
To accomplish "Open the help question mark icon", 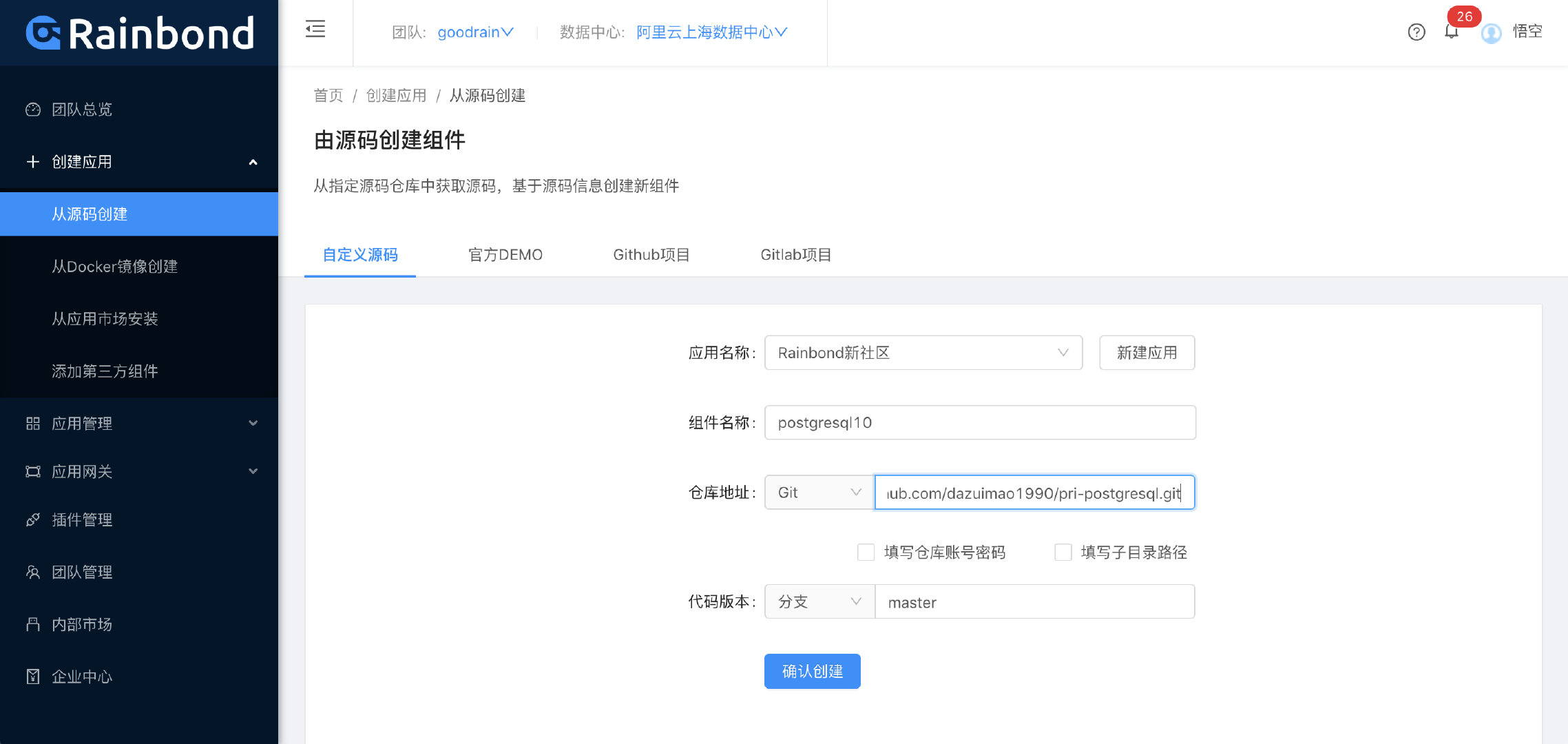I will (x=1417, y=32).
